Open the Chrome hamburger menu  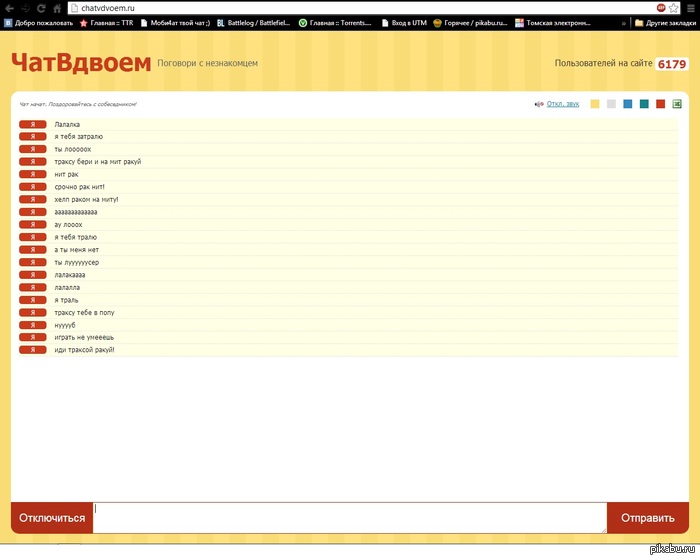(690, 8)
